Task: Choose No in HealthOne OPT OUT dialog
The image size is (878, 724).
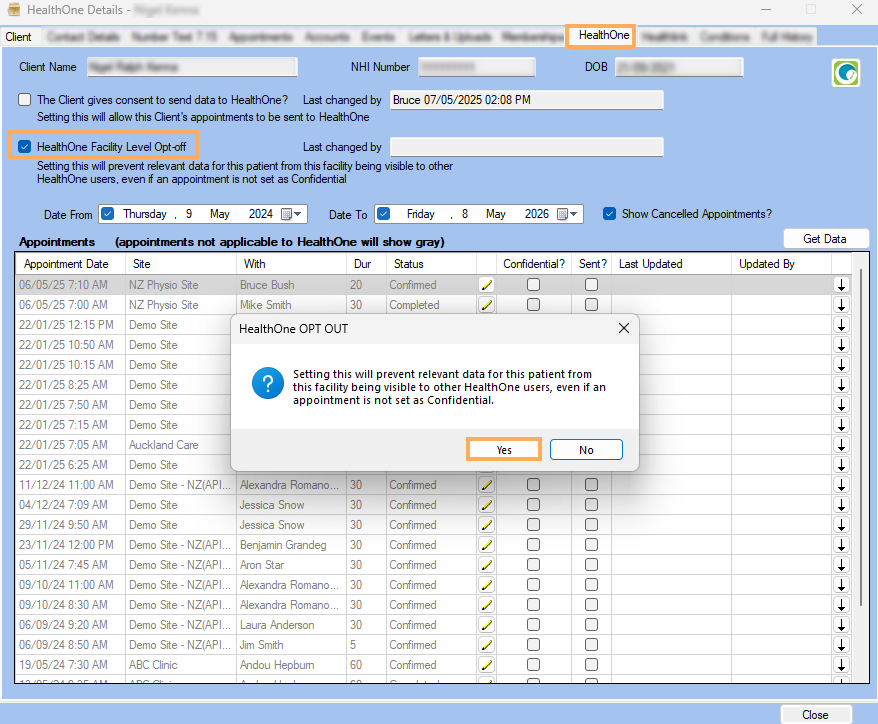Action: pyautogui.click(x=586, y=450)
